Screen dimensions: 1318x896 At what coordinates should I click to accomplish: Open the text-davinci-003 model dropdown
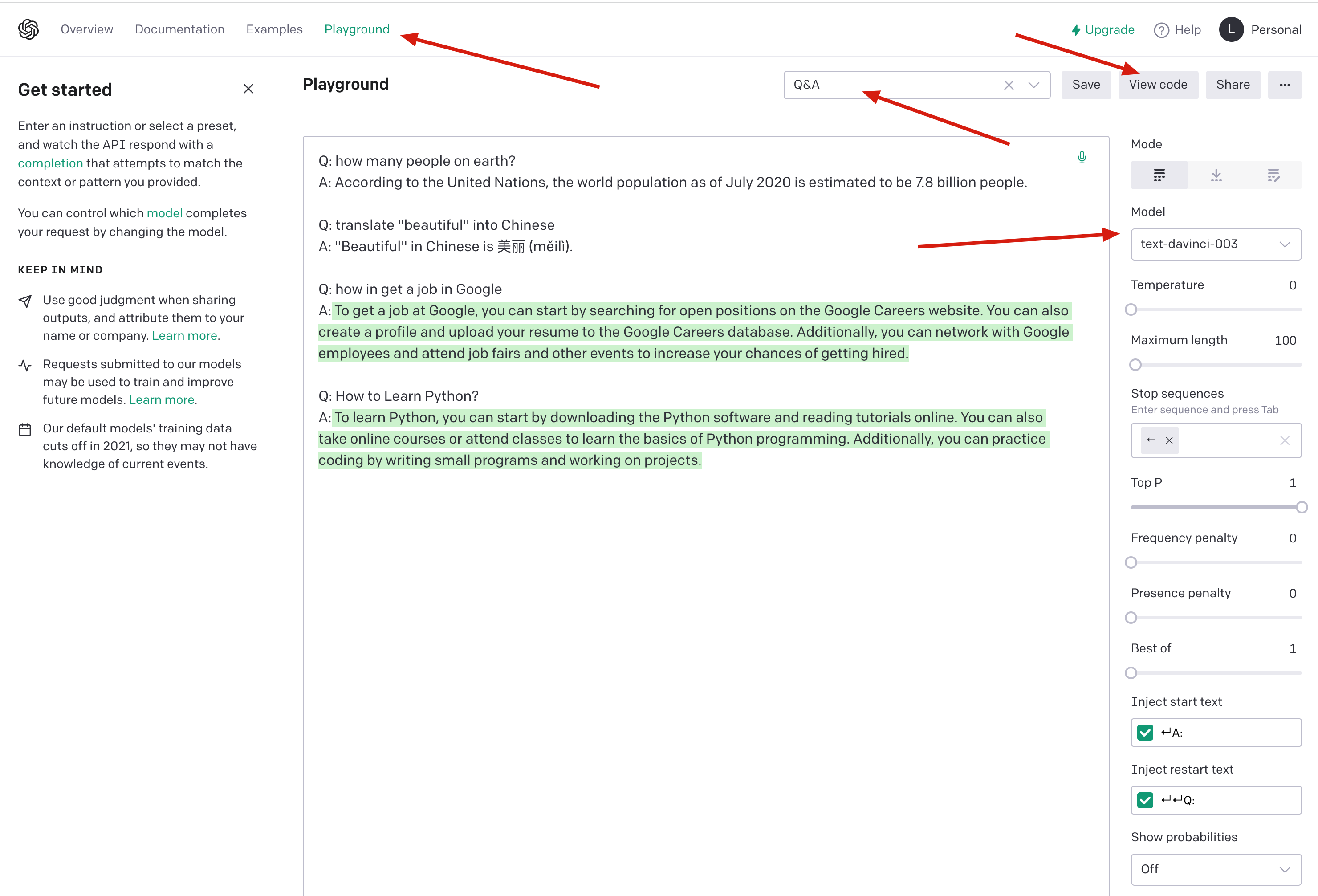1215,244
